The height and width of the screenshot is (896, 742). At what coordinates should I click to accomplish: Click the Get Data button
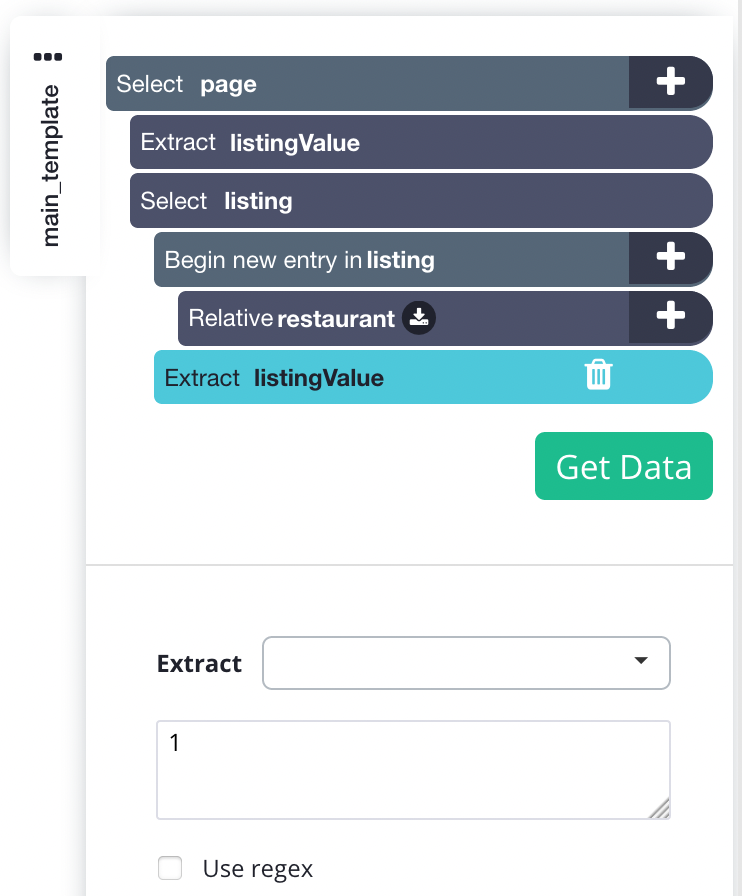(624, 466)
